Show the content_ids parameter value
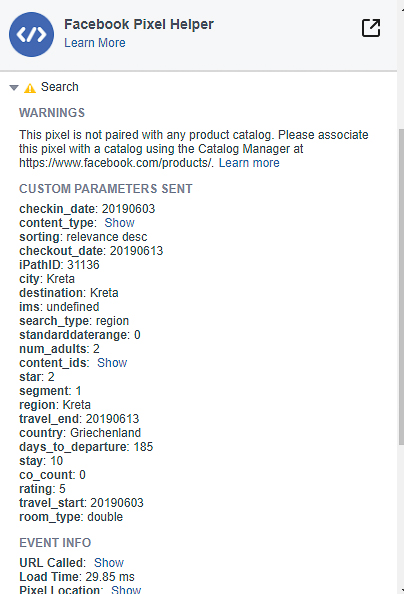The image size is (404, 594). pyautogui.click(x=112, y=363)
